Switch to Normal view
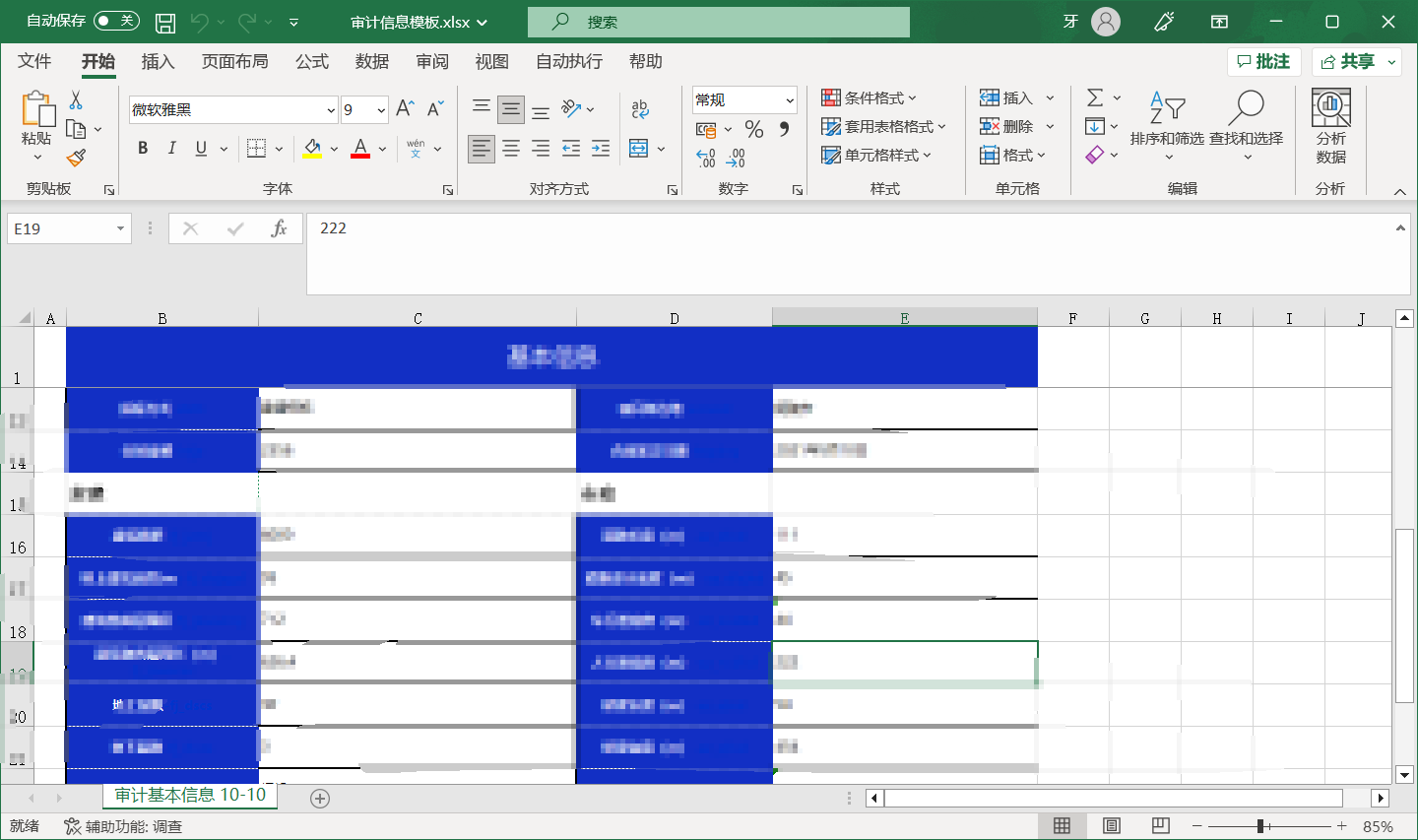The width and height of the screenshot is (1418, 840). (x=1062, y=826)
